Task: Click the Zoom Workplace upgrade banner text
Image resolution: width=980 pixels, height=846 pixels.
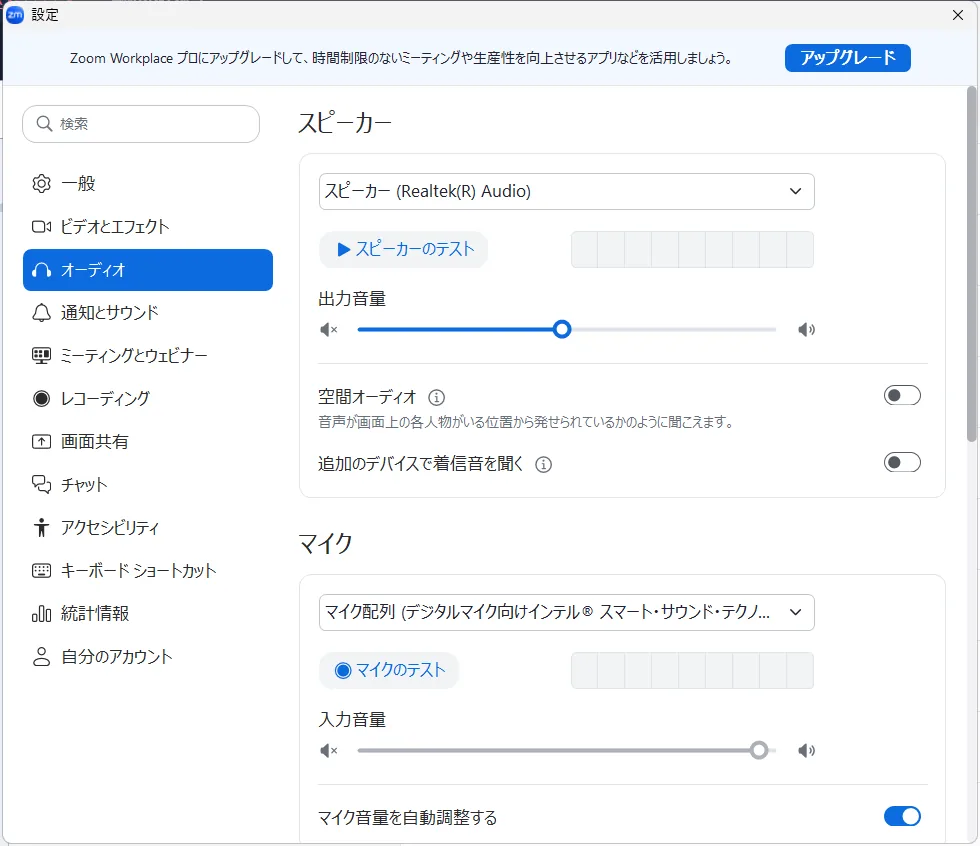Action: 401,58
